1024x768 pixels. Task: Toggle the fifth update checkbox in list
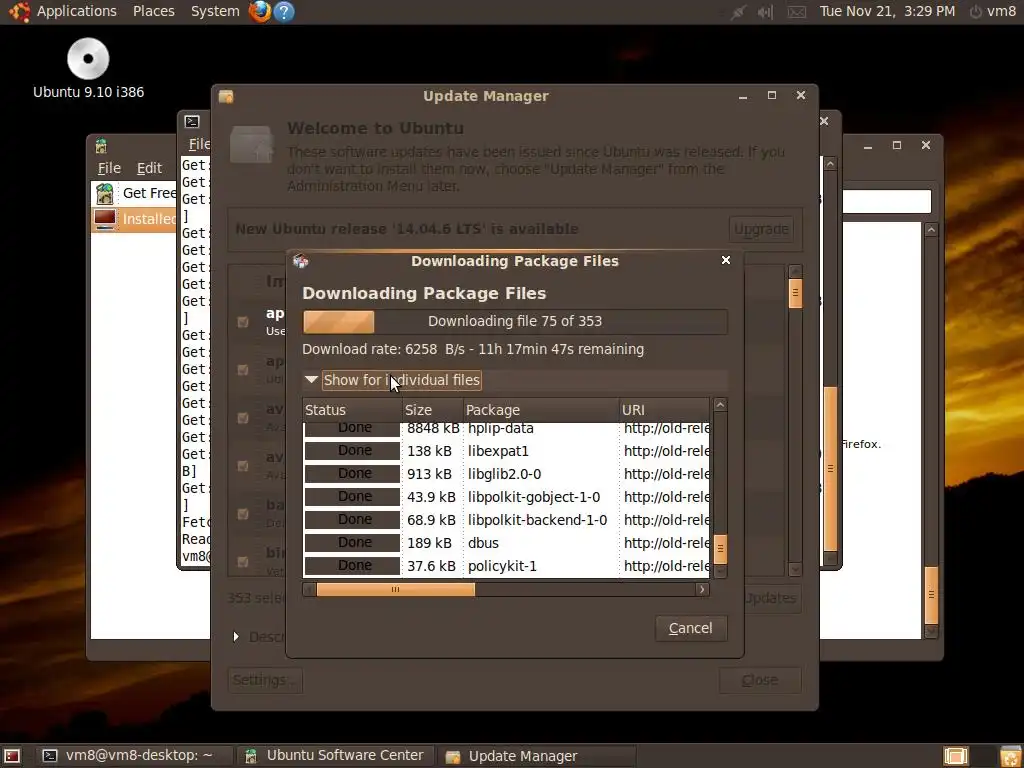pos(243,514)
